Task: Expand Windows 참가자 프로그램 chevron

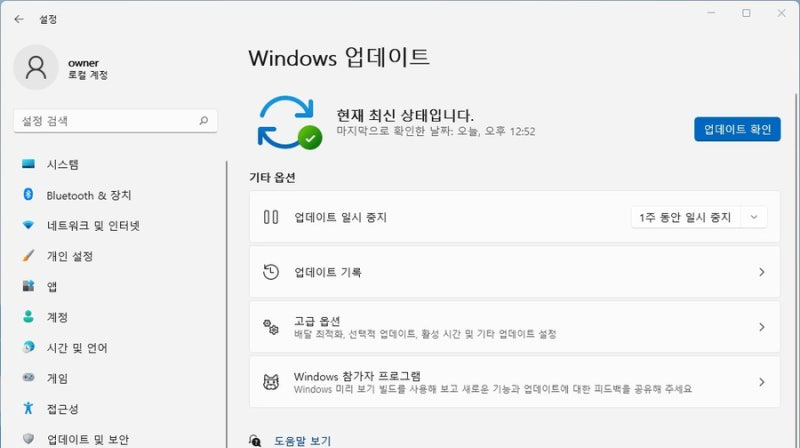Action: pyautogui.click(x=762, y=382)
